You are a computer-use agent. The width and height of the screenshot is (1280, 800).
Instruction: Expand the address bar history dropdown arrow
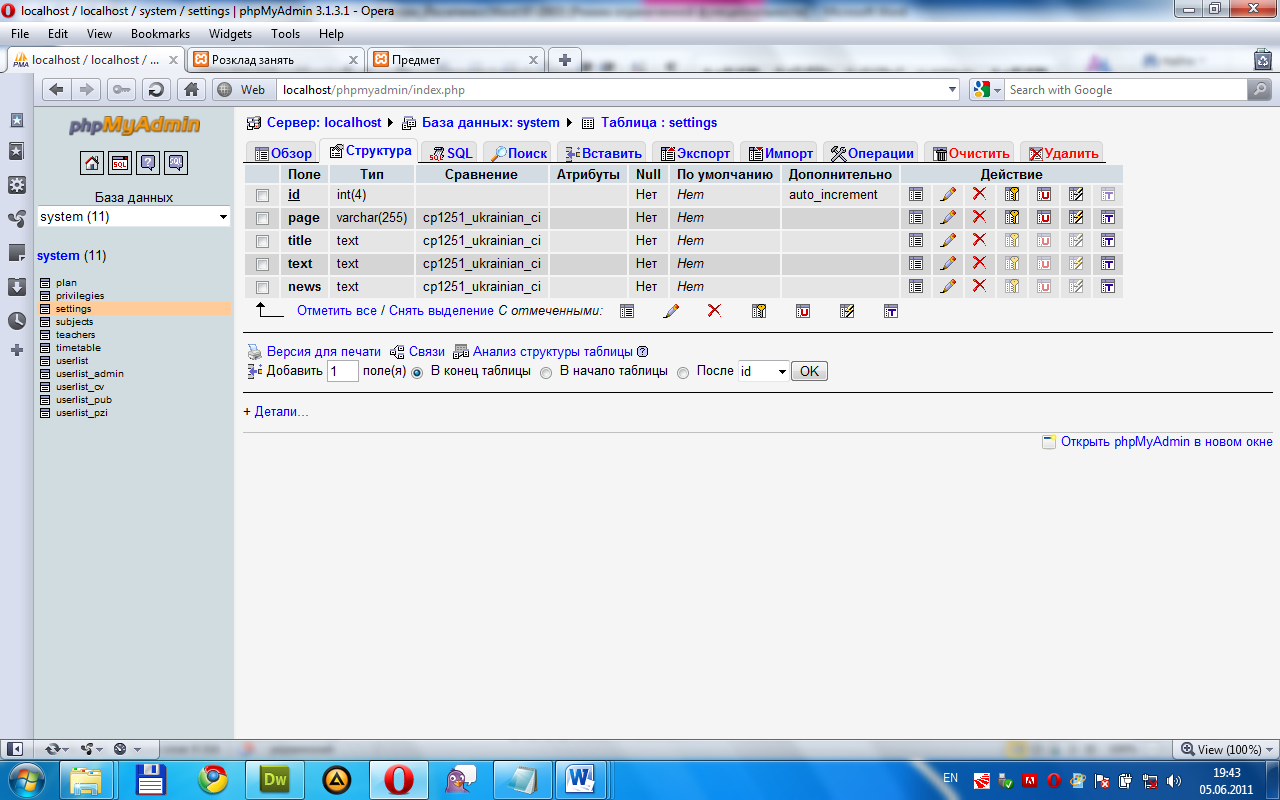pos(952,90)
